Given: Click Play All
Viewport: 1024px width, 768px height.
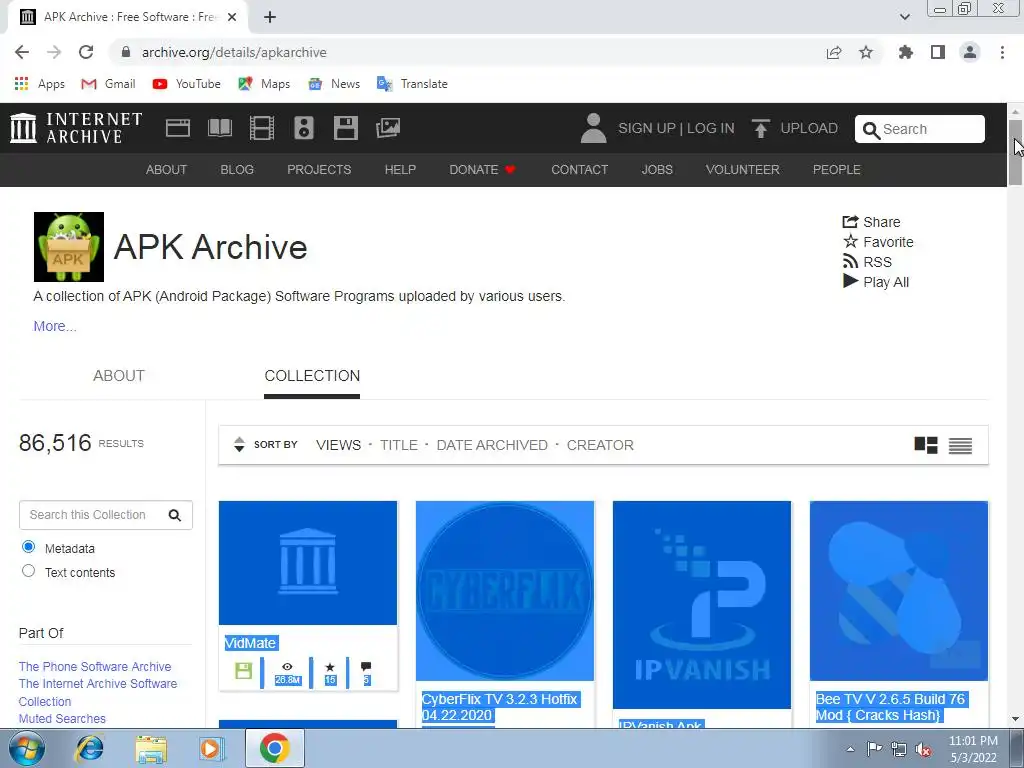Looking at the screenshot, I should click(875, 282).
